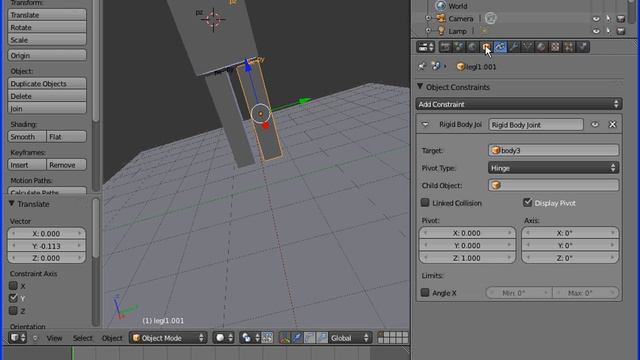Click the Vector Y -0.113 field
This screenshot has height=360, width=640.
[x=47, y=246]
